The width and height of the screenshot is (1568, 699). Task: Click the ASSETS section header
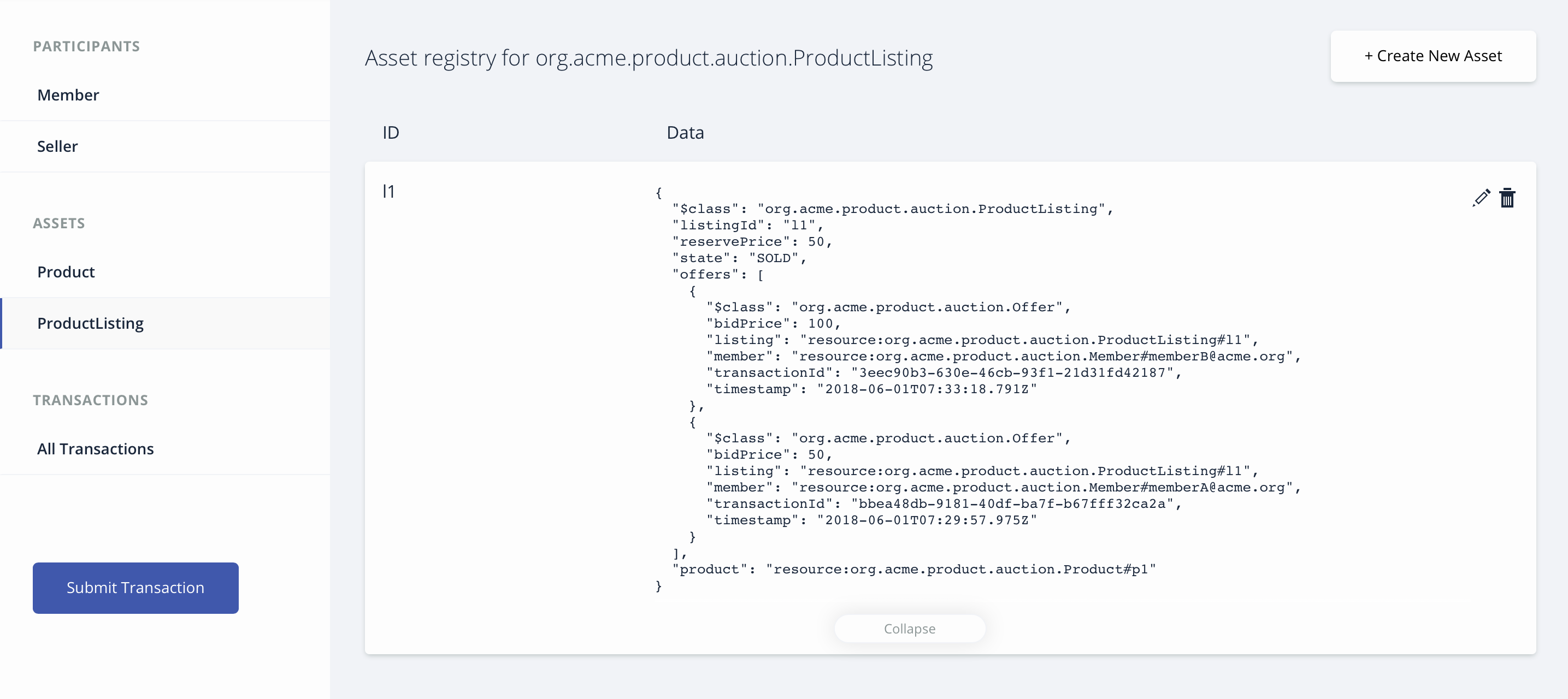pos(57,222)
